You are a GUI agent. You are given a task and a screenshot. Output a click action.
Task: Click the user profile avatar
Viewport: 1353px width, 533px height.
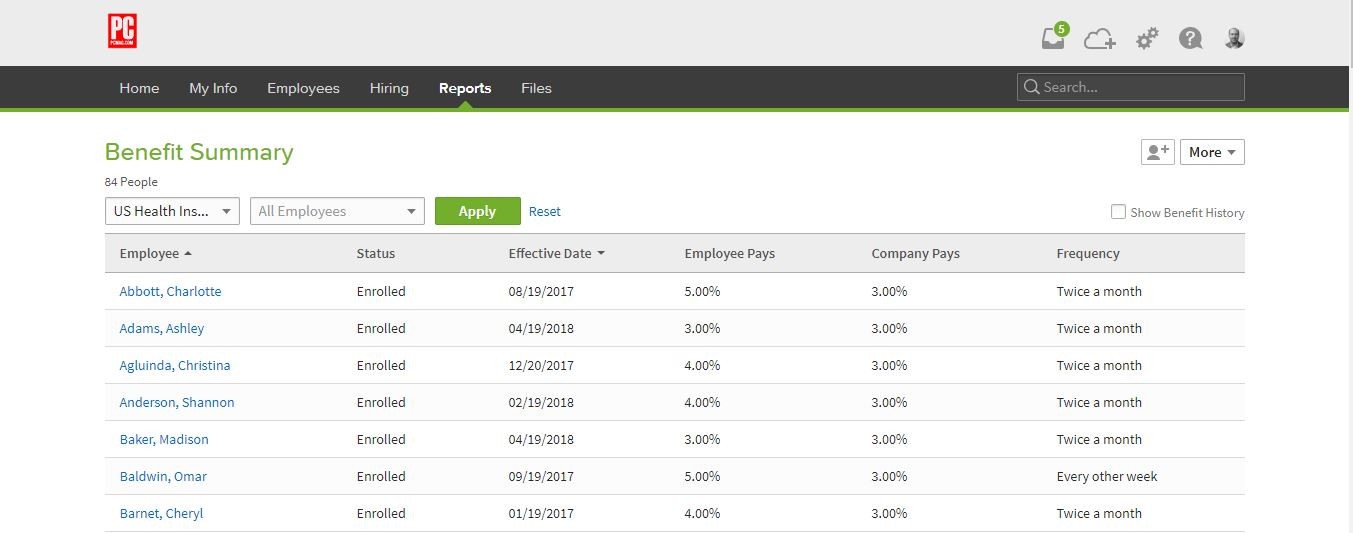[1235, 39]
